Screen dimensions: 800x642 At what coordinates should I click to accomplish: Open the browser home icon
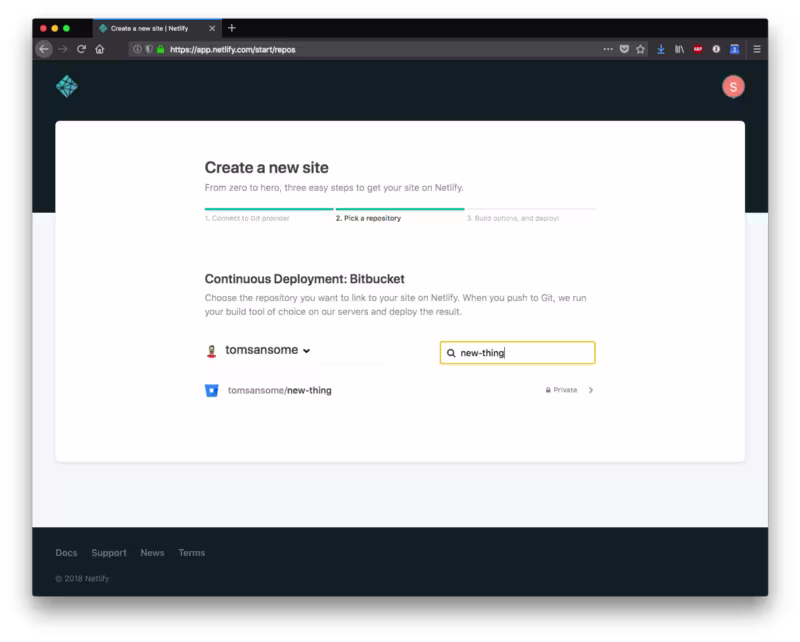click(x=99, y=50)
